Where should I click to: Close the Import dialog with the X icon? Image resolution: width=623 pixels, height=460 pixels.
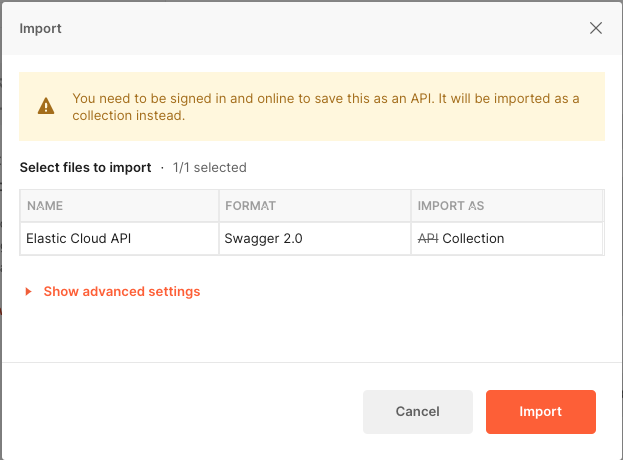pyautogui.click(x=596, y=28)
